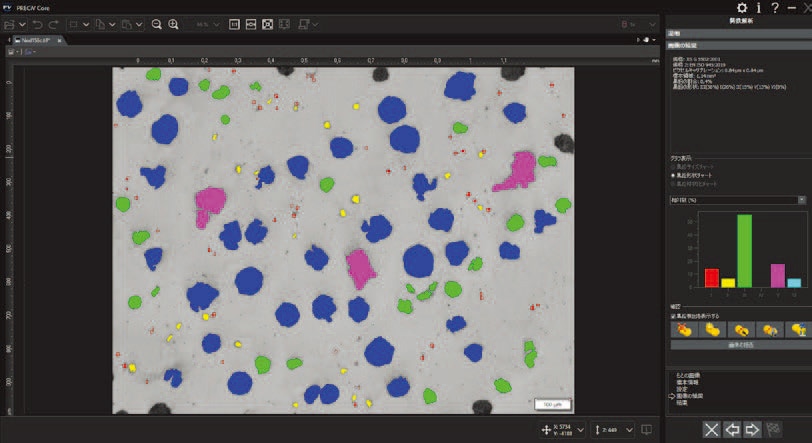
Task: Select the third chart type radio button
Action: point(673,183)
